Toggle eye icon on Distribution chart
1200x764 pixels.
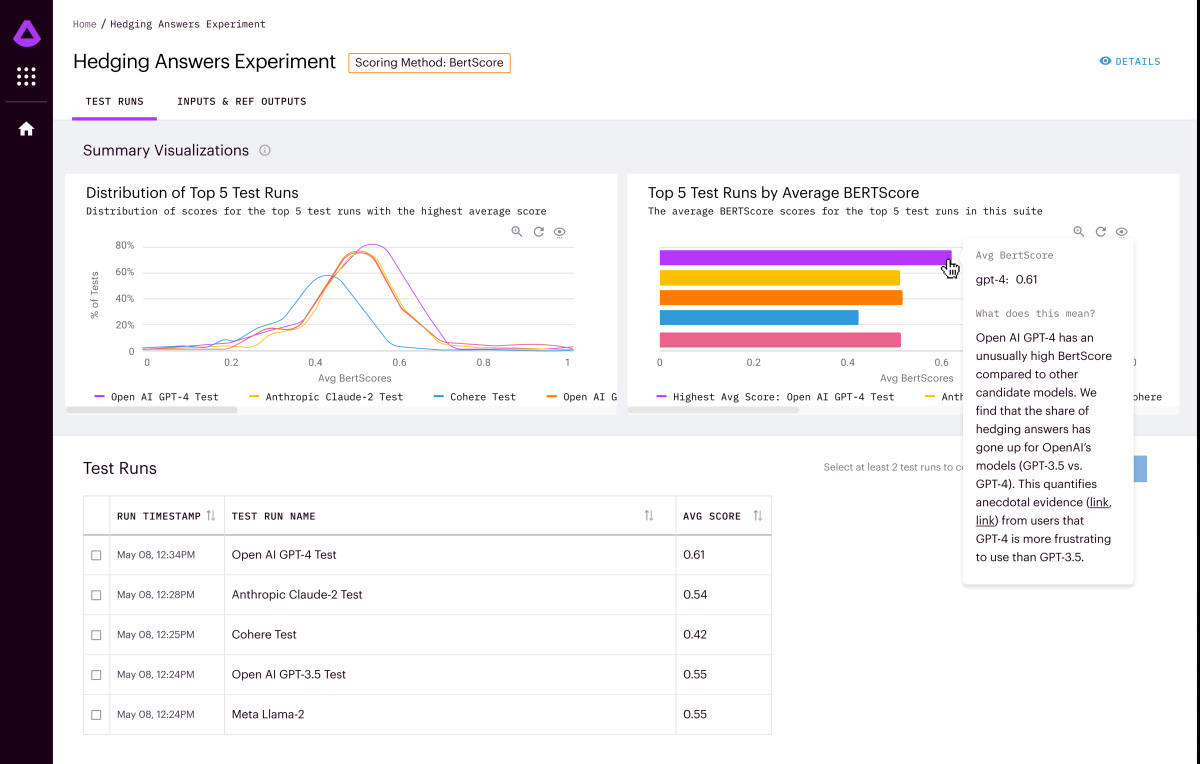click(560, 232)
